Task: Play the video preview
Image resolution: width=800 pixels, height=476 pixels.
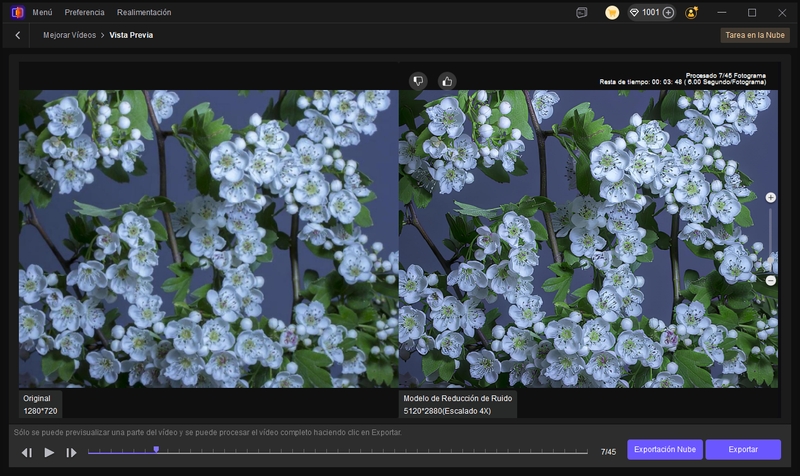Action: pos(49,452)
